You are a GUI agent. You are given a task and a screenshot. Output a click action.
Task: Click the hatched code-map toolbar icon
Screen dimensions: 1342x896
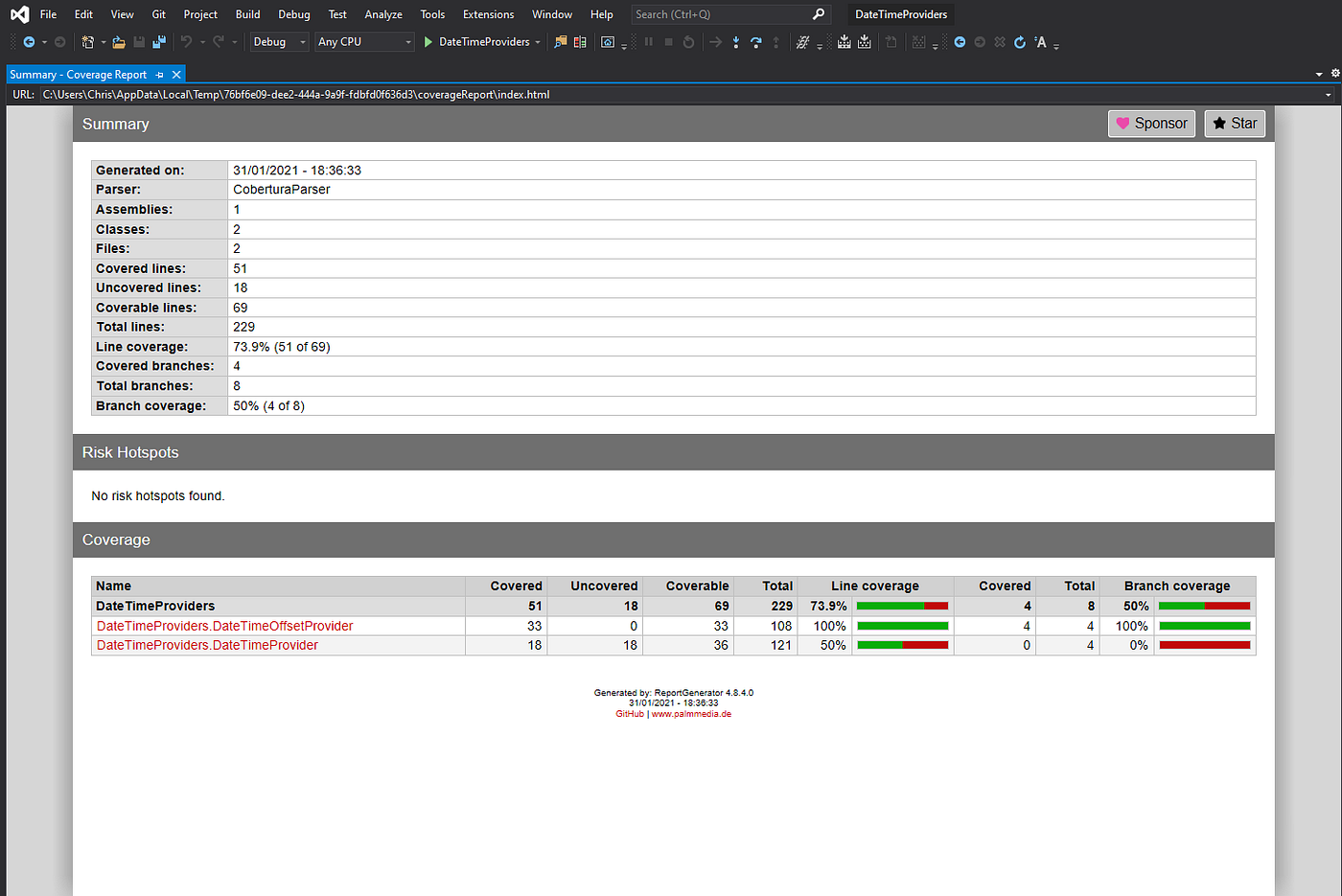click(x=802, y=42)
